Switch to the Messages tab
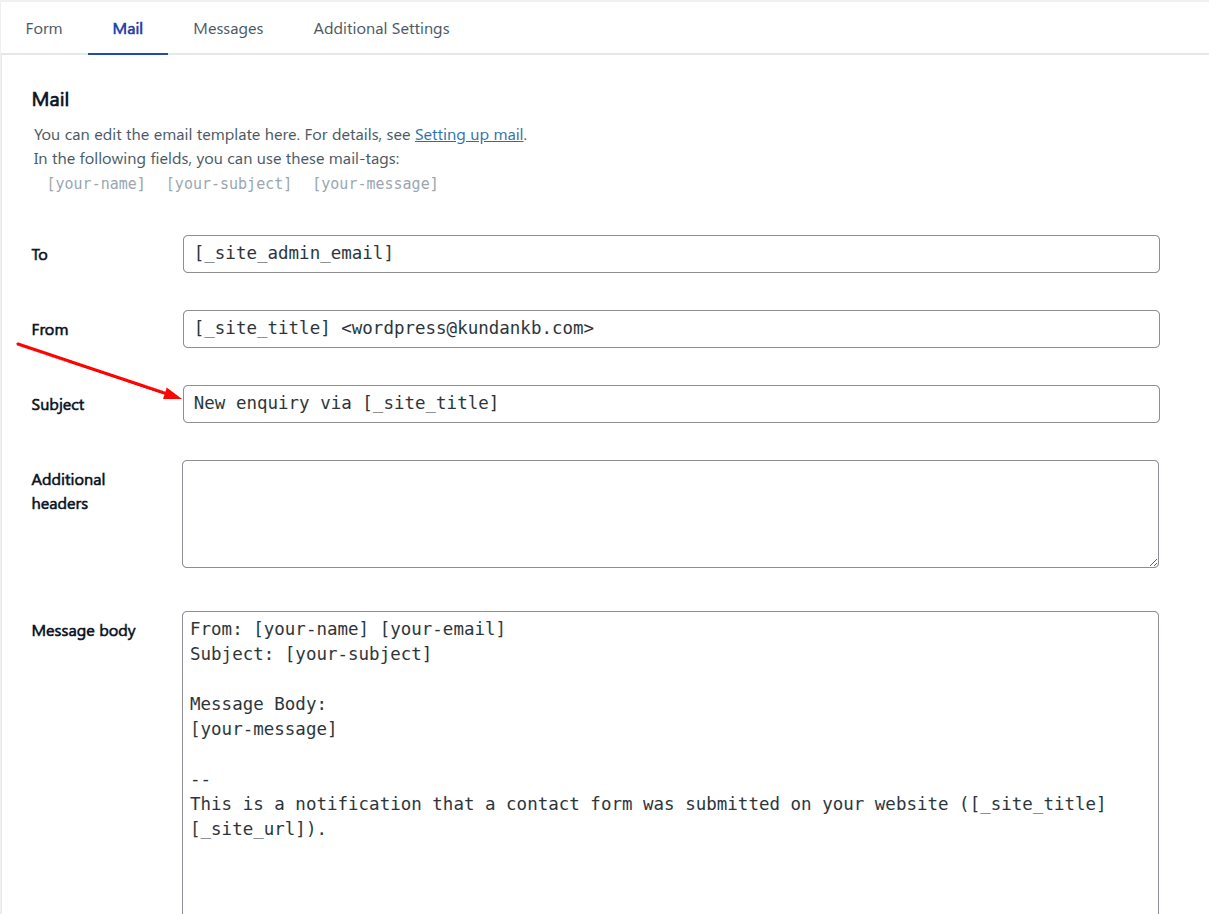 point(228,28)
